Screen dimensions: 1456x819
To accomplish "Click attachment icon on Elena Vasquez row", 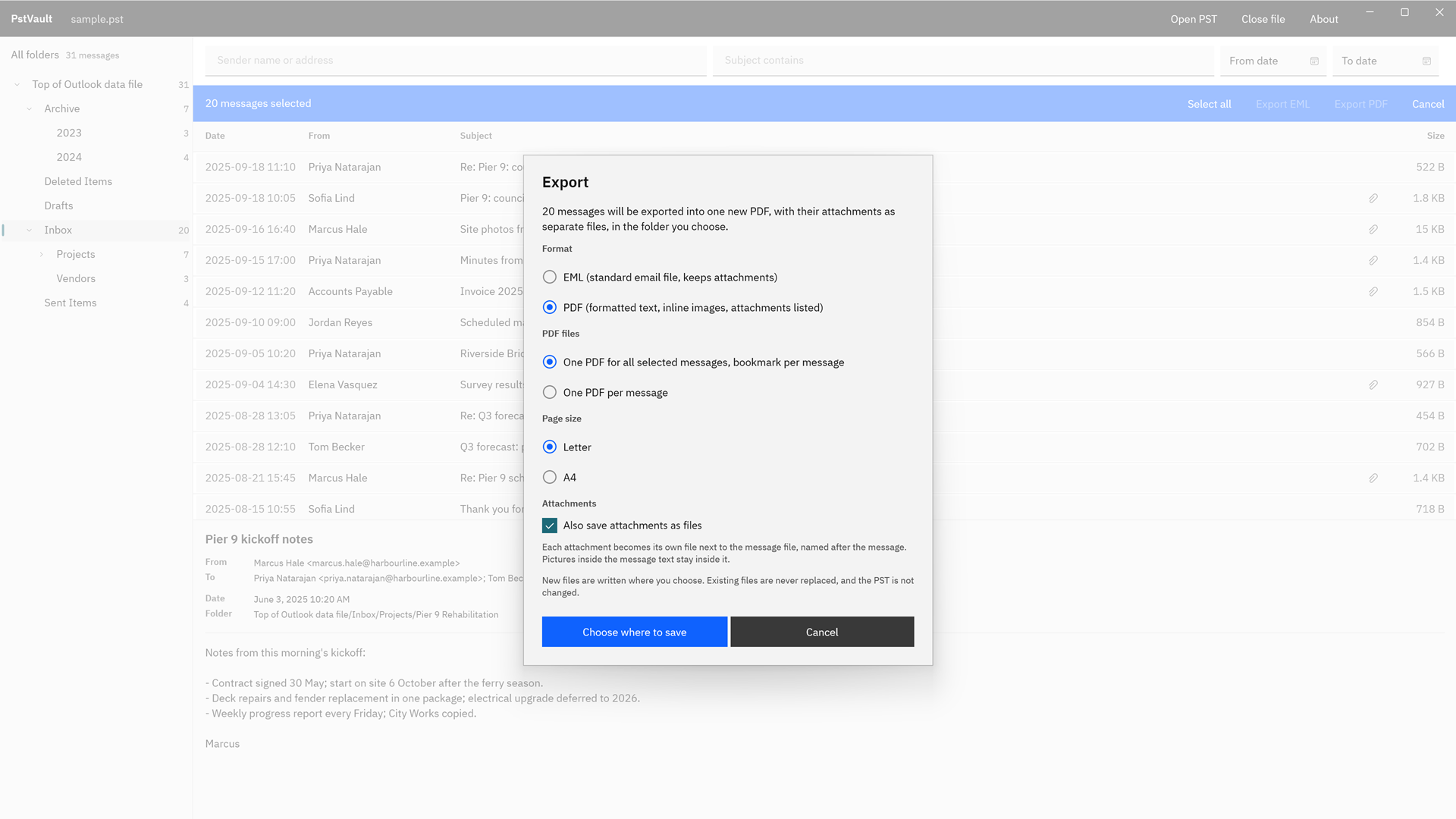I will pos(1373,384).
